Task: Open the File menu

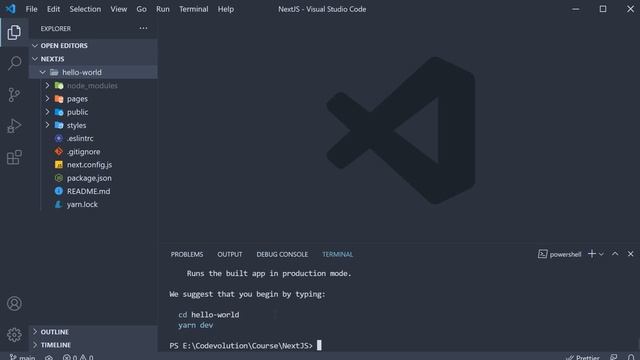Action: (x=31, y=9)
